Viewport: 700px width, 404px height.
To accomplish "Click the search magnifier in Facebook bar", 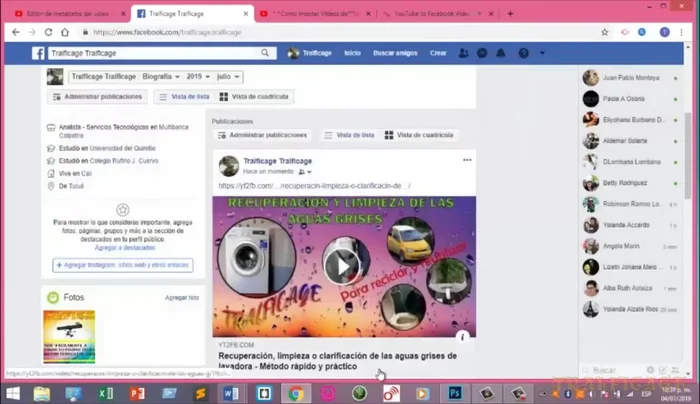I will pyautogui.click(x=265, y=53).
